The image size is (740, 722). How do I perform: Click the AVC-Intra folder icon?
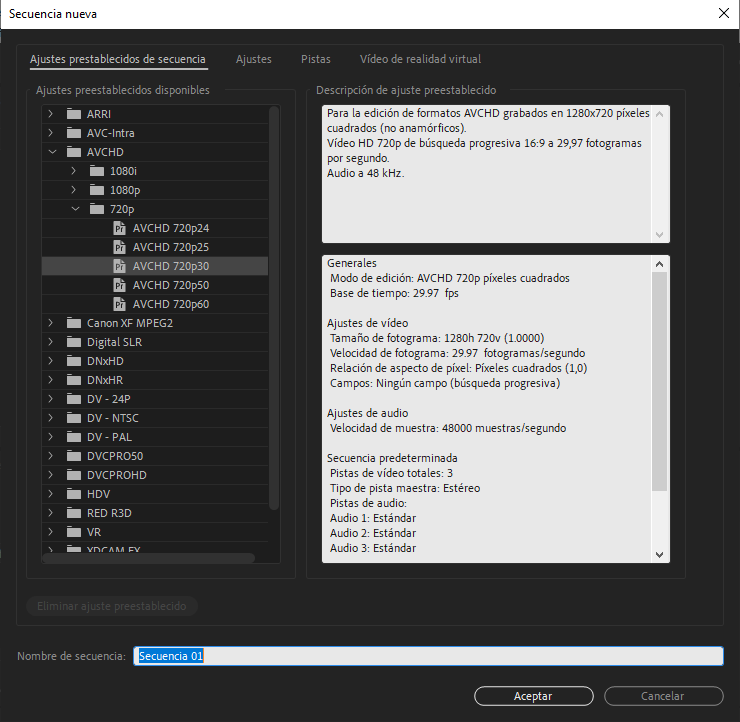pyautogui.click(x=74, y=133)
